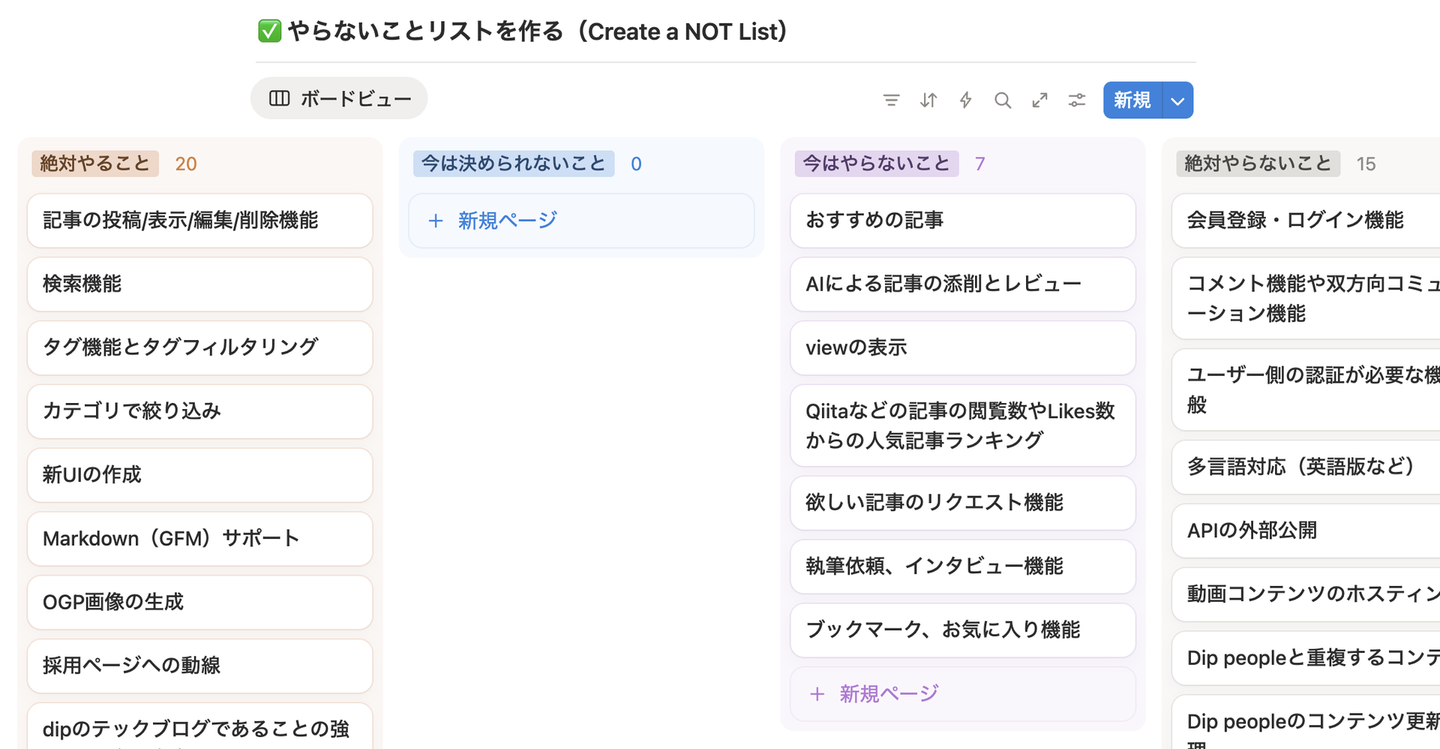Open the ブックマーク、お気に入り機能 card
This screenshot has width=1440, height=749.
[x=962, y=630]
